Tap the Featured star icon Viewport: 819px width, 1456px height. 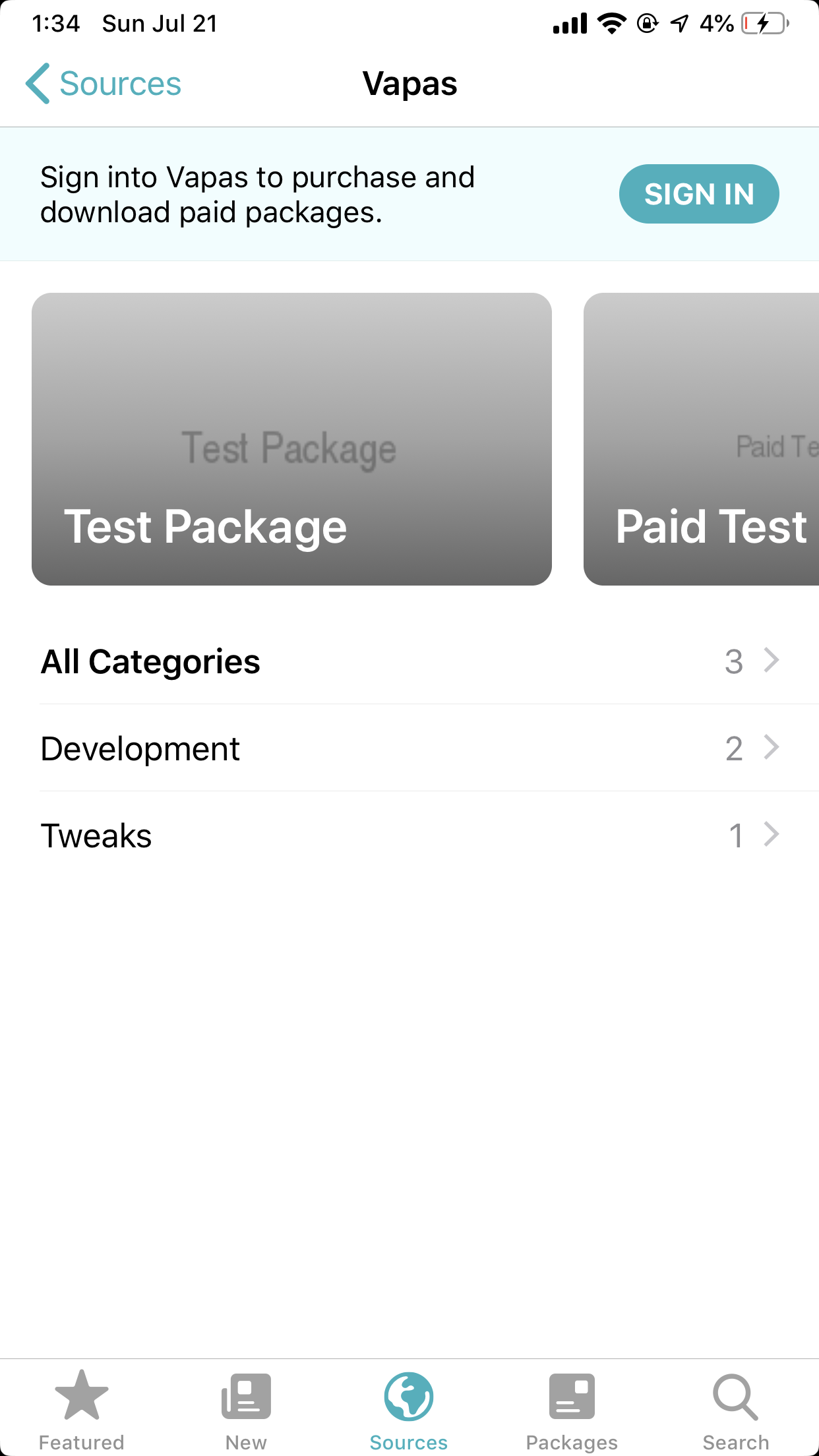[x=82, y=1395]
